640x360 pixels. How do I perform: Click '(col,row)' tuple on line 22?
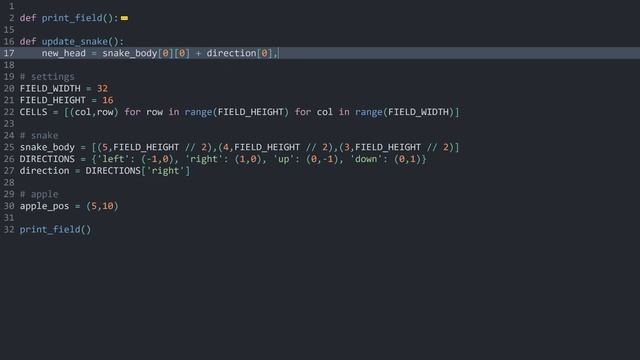[94, 112]
